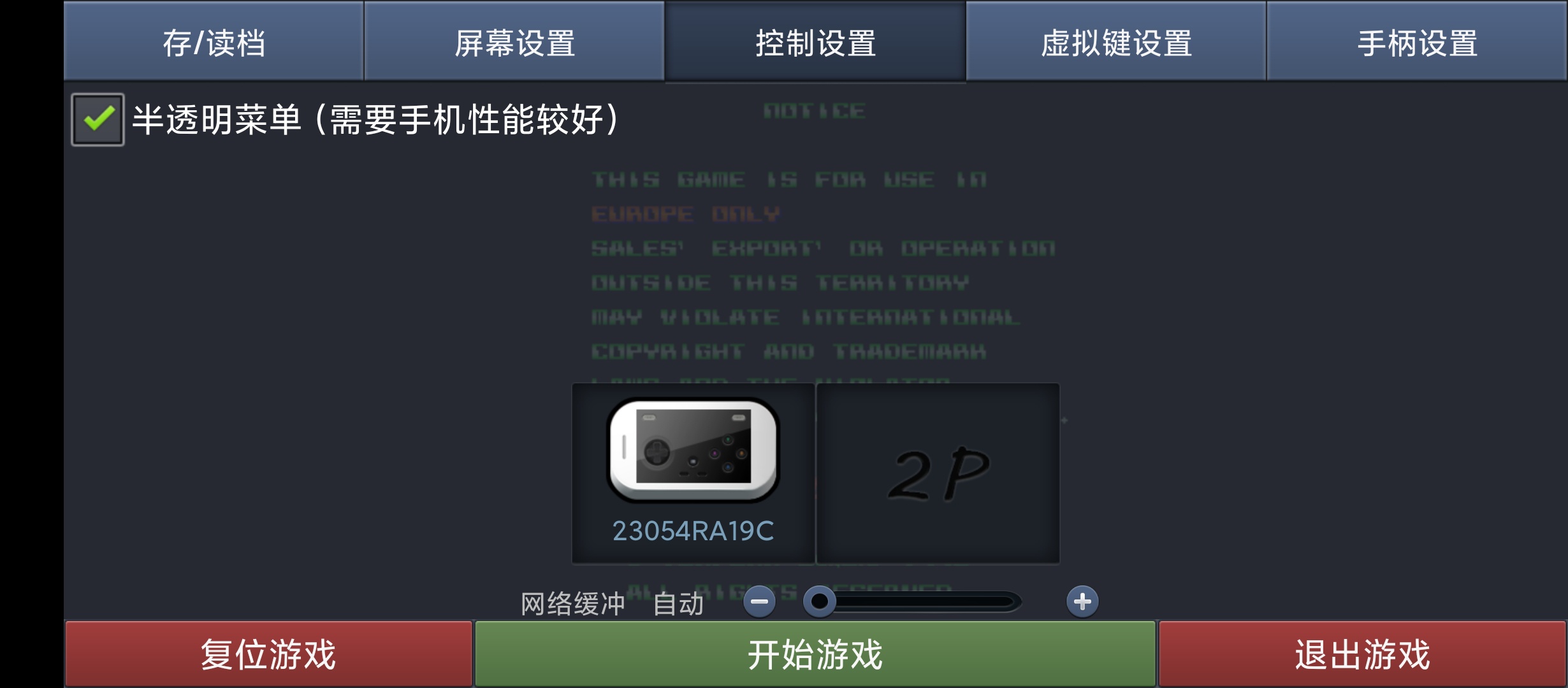This screenshot has height=688, width=1568.
Task: Choose the 2P player slot
Action: click(x=938, y=473)
